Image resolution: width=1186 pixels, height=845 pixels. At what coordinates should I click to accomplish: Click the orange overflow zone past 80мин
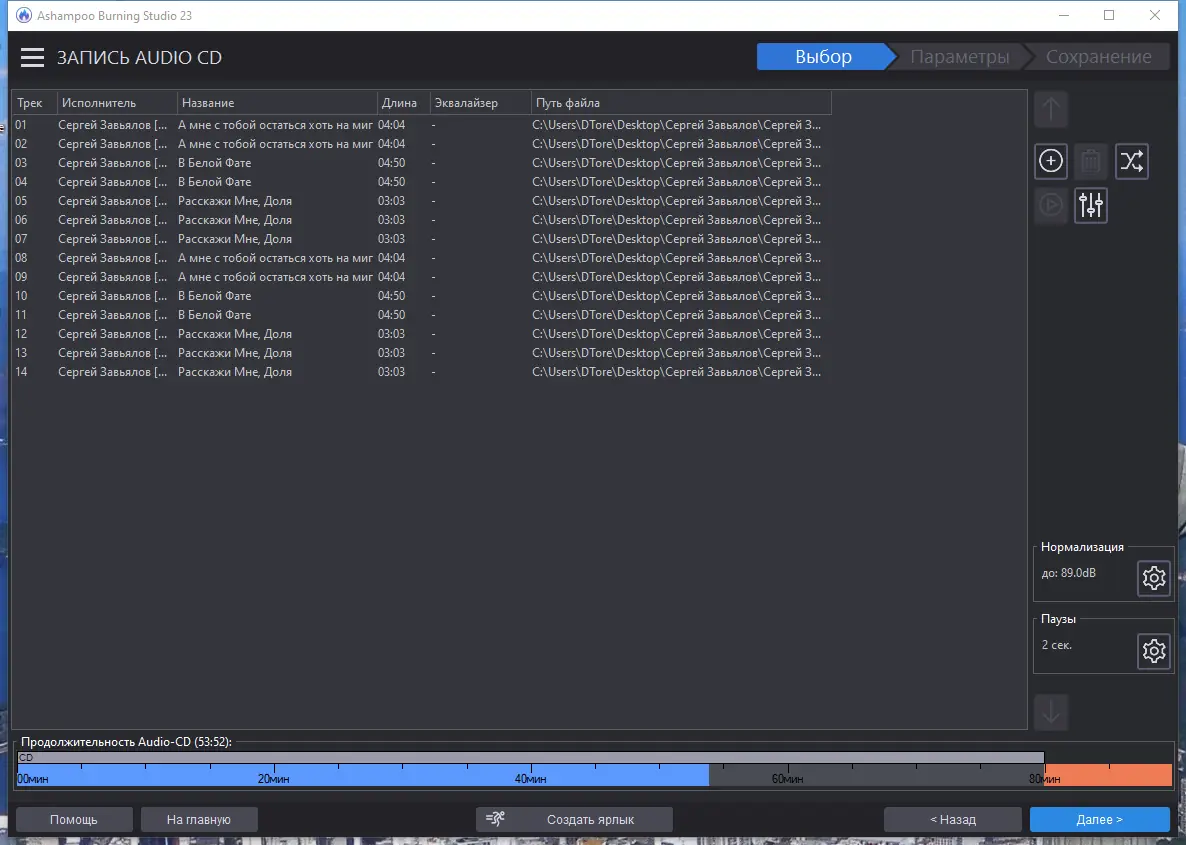tap(1109, 775)
